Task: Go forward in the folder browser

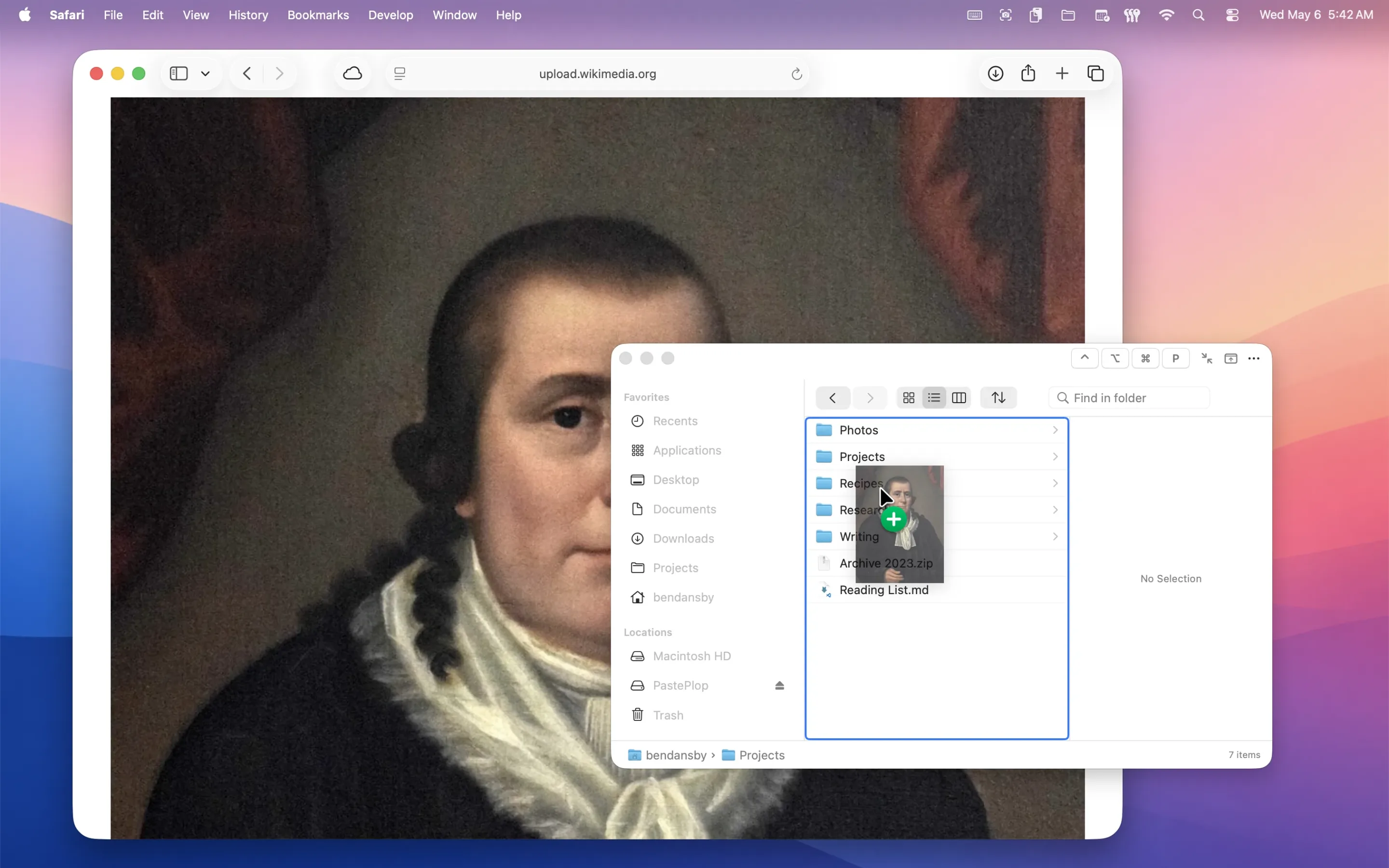Action: (x=870, y=398)
